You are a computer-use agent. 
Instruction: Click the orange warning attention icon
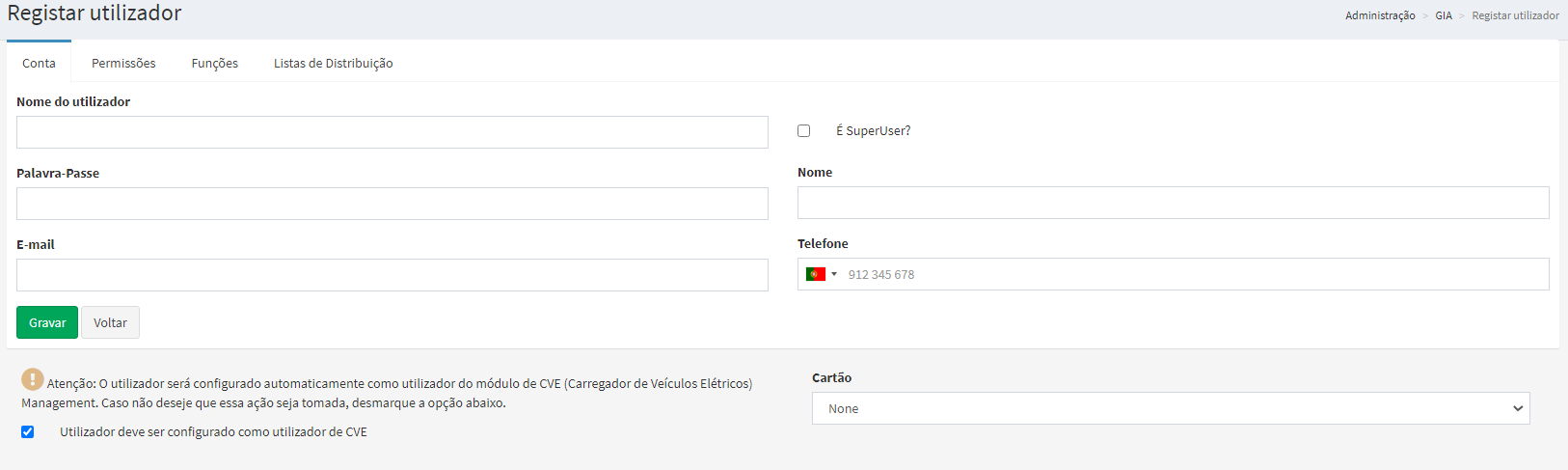pyautogui.click(x=33, y=379)
